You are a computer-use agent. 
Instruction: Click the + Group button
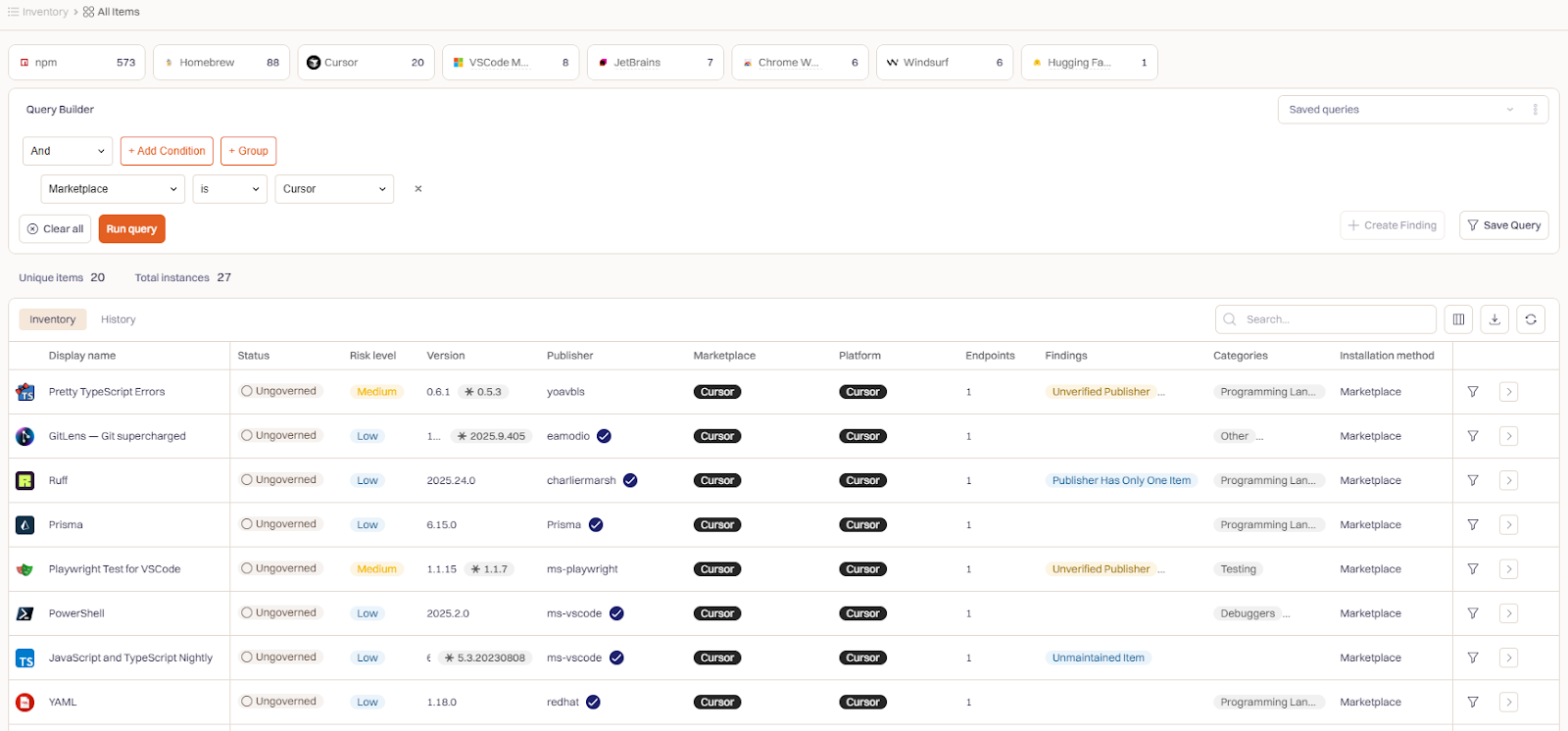249,151
